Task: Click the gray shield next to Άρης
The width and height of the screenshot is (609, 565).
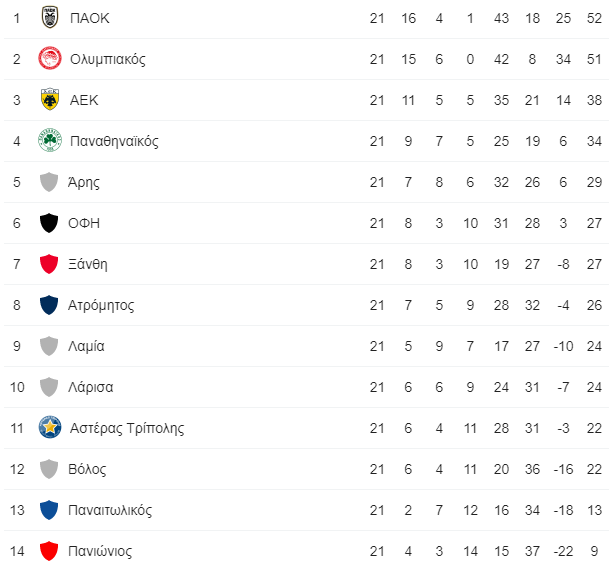Action: pos(49,182)
